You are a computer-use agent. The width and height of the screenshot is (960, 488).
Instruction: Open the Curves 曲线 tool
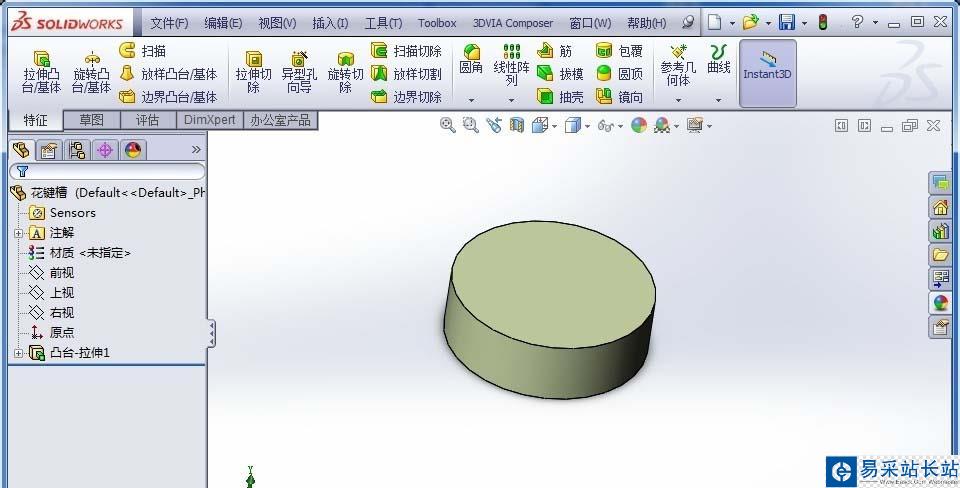pos(719,59)
